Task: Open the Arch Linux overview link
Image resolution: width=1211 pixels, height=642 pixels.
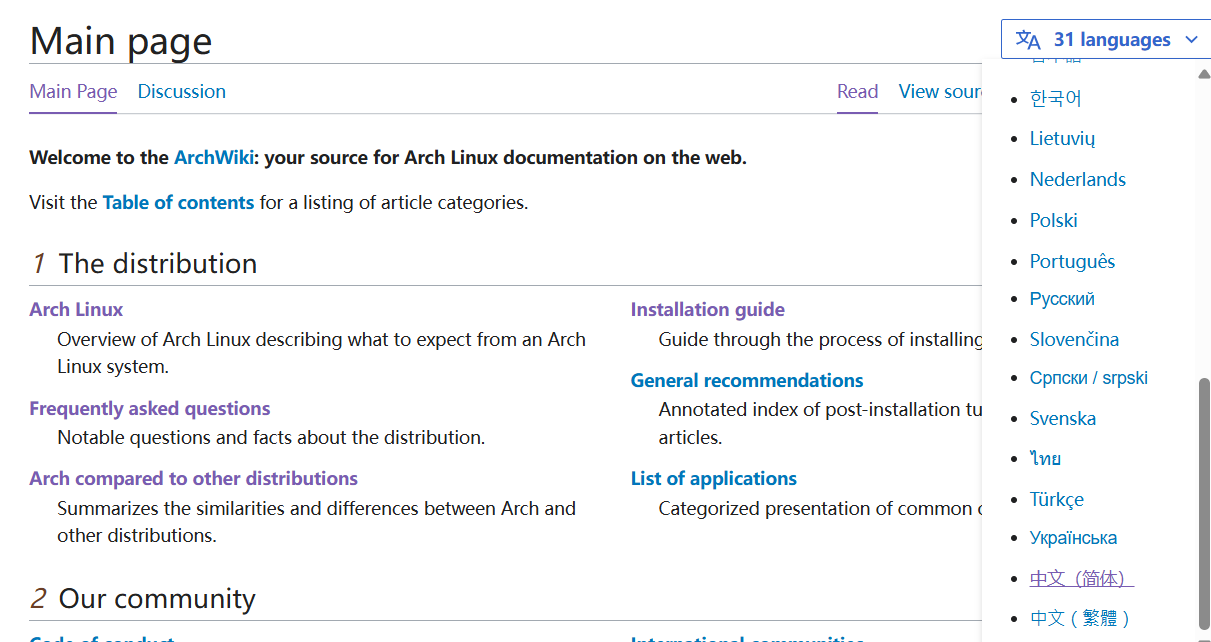Action: (76, 310)
